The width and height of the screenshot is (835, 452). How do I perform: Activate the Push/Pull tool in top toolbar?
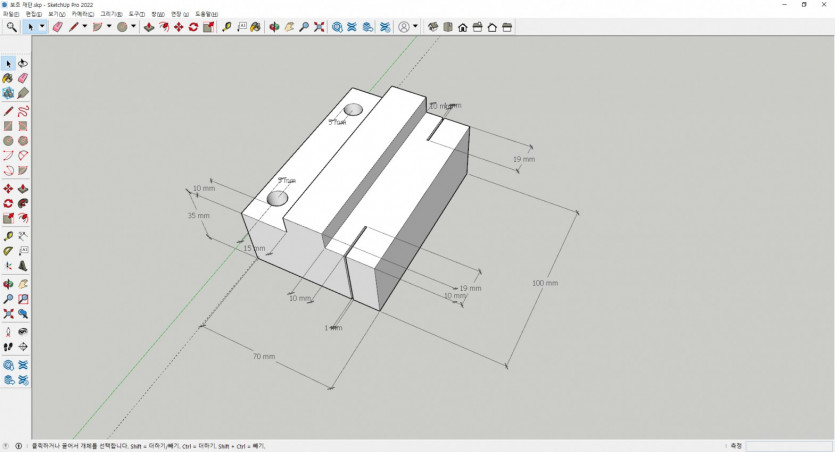(149, 27)
